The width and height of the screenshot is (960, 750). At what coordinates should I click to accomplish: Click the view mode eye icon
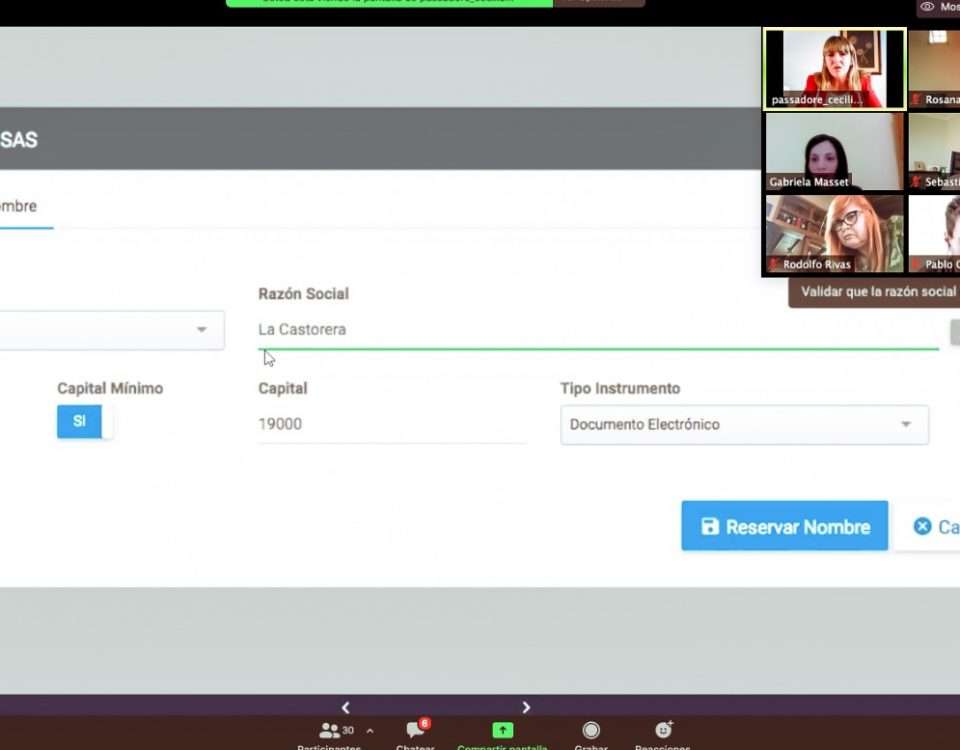(928, 7)
